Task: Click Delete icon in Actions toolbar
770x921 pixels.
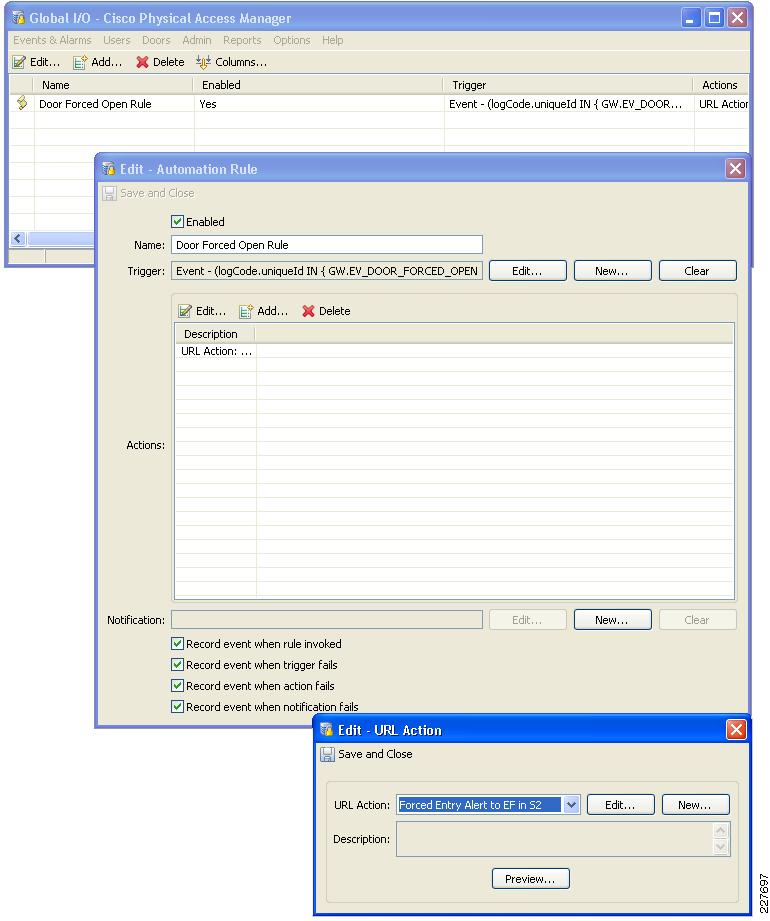Action: point(308,311)
